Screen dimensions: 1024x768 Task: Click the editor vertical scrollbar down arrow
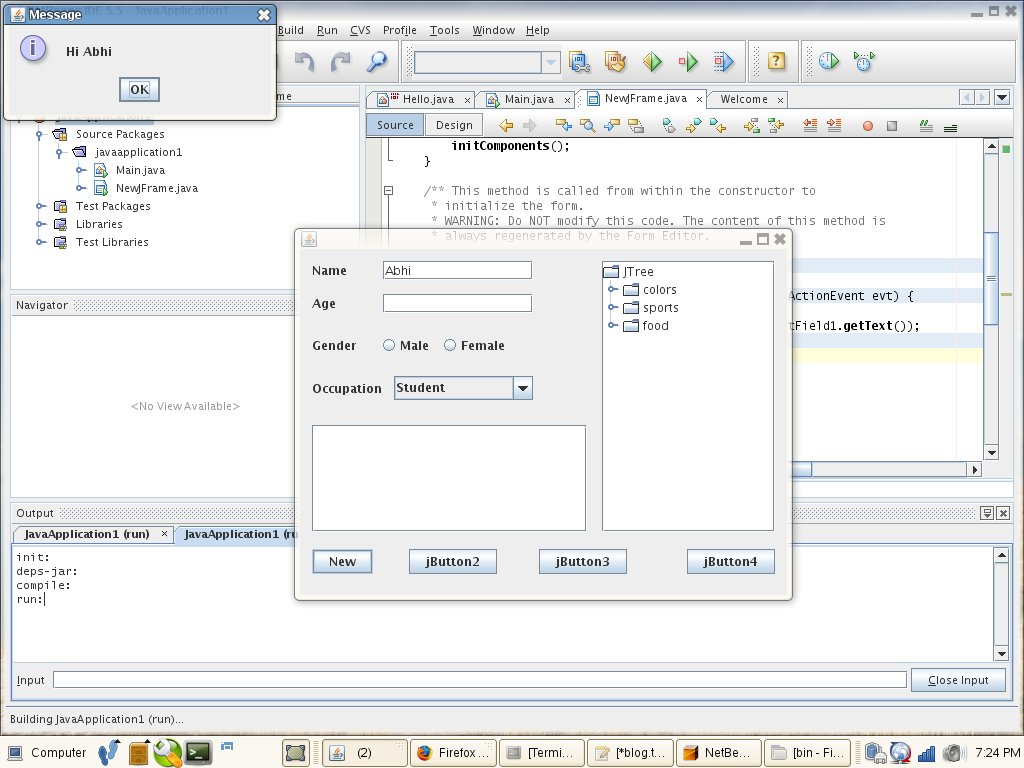991,453
